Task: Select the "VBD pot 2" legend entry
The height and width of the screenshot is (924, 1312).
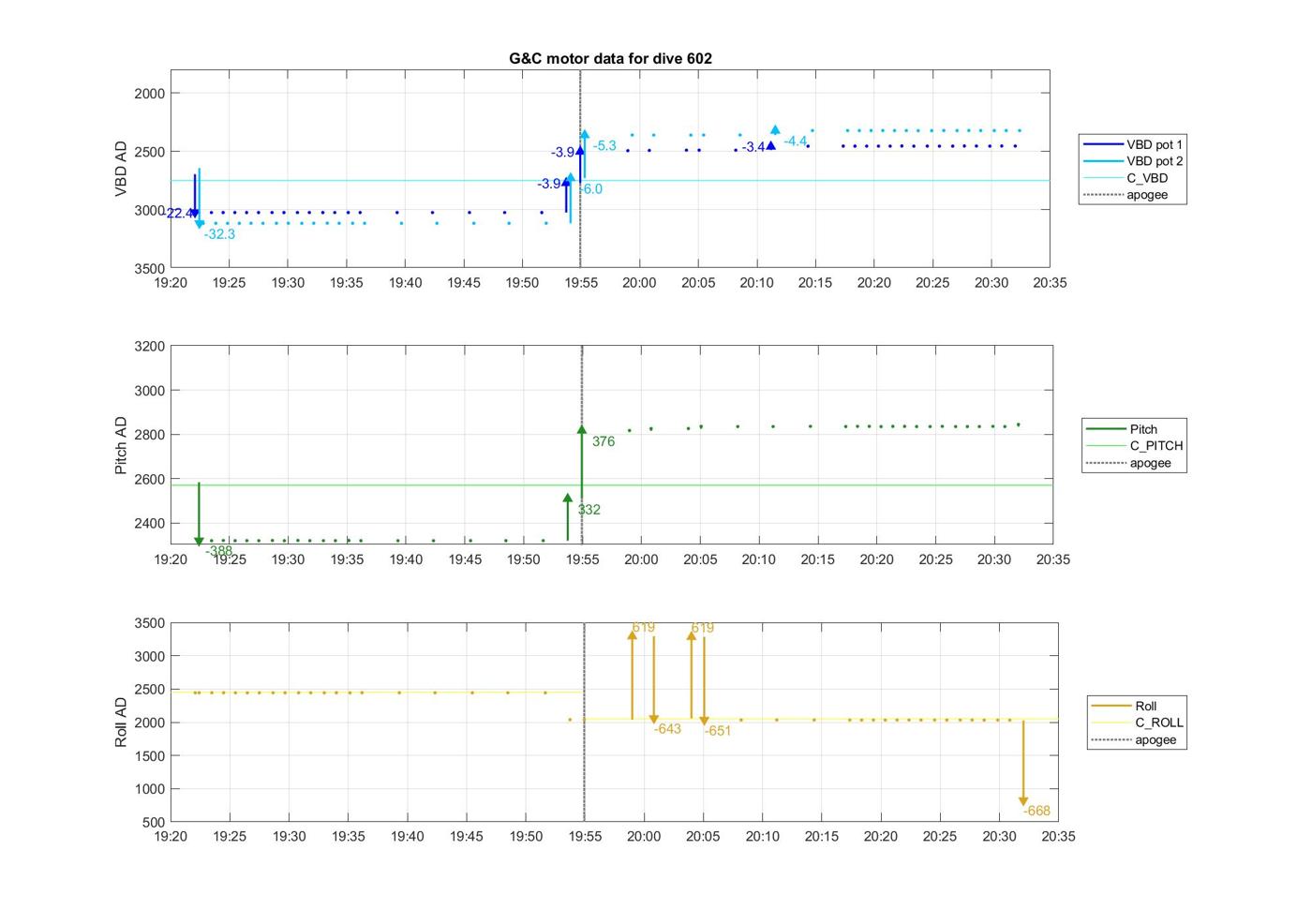Action: (1133, 161)
